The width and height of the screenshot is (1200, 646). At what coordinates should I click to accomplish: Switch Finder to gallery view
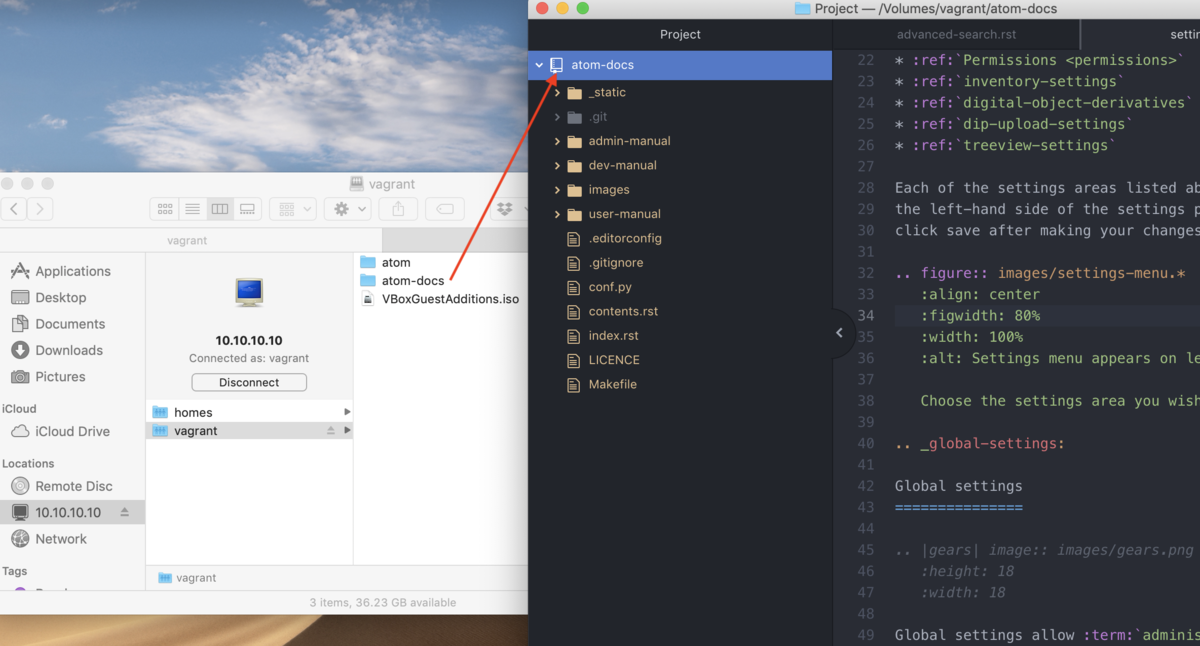pyautogui.click(x=247, y=209)
